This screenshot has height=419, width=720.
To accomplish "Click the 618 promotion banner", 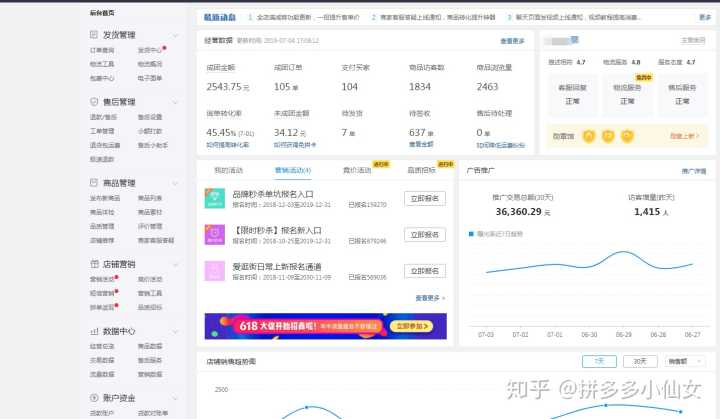I will pos(325,325).
